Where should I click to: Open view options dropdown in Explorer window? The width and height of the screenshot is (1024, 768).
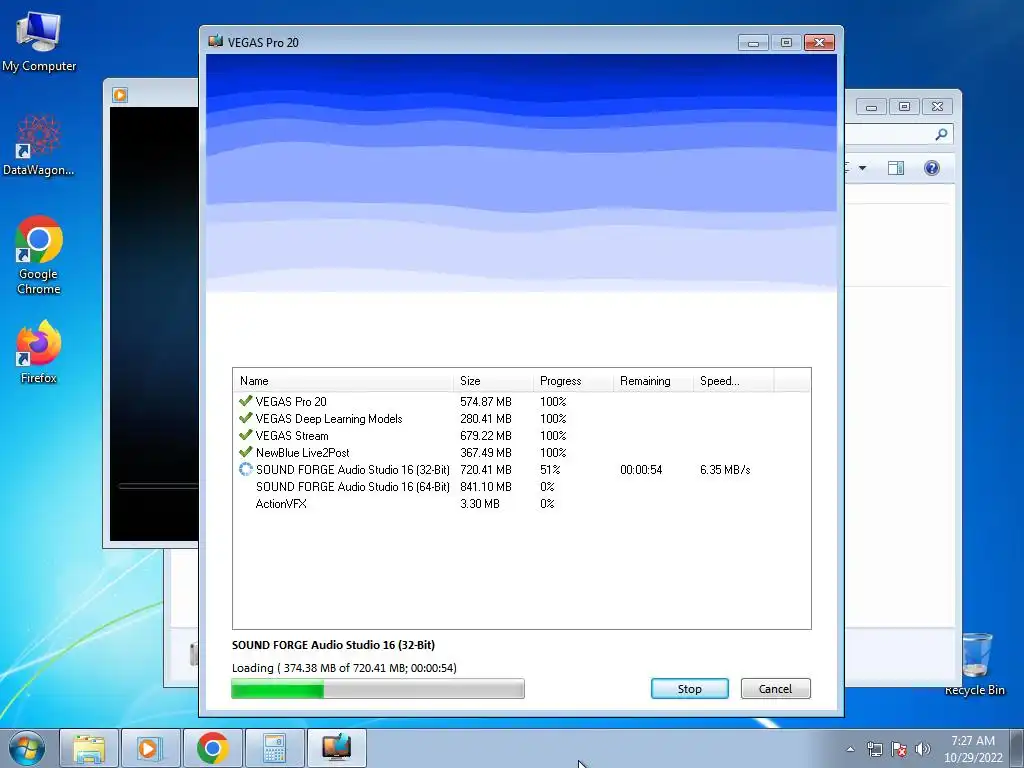pyautogui.click(x=862, y=168)
